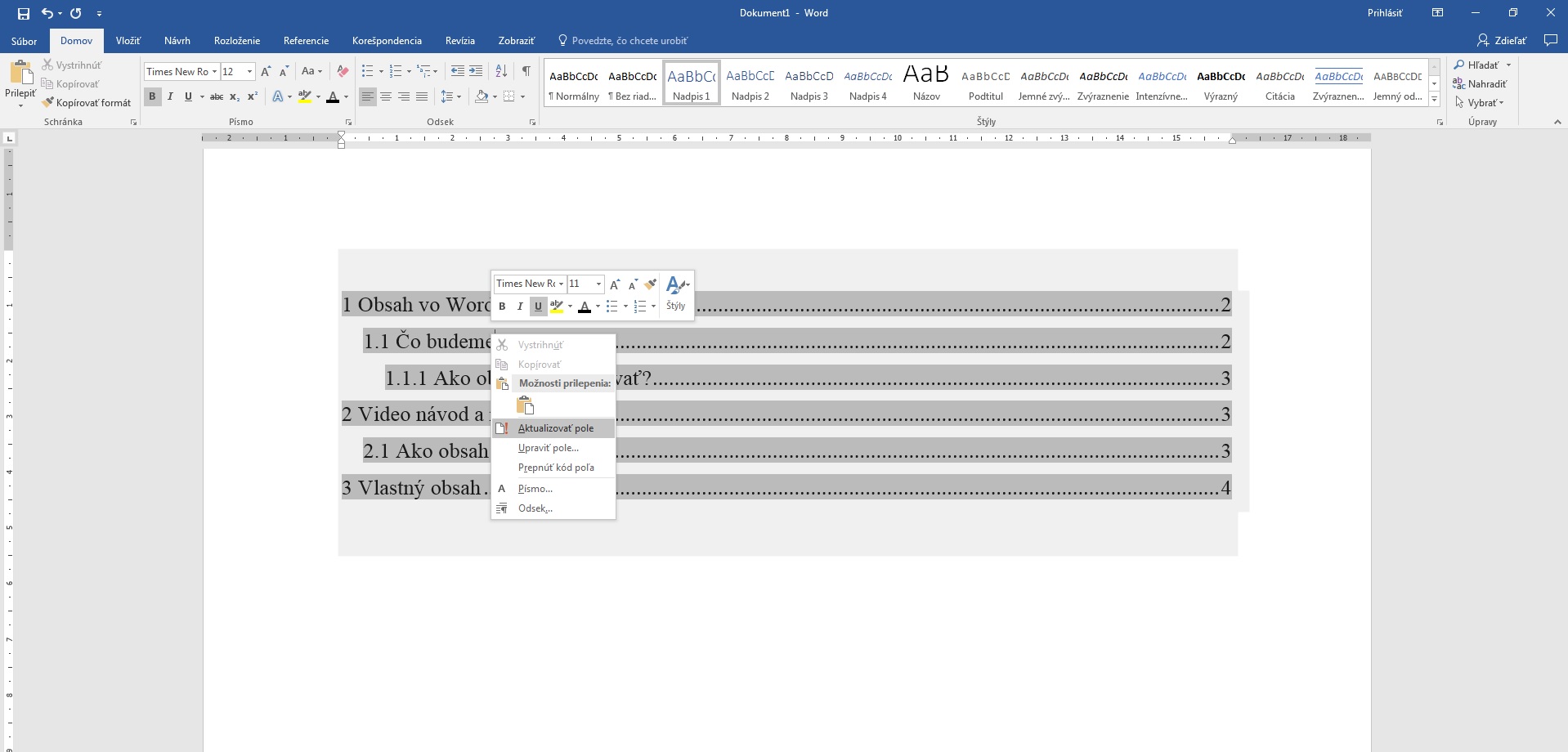Click the increase indent icon
The height and width of the screenshot is (752, 1568).
(476, 72)
